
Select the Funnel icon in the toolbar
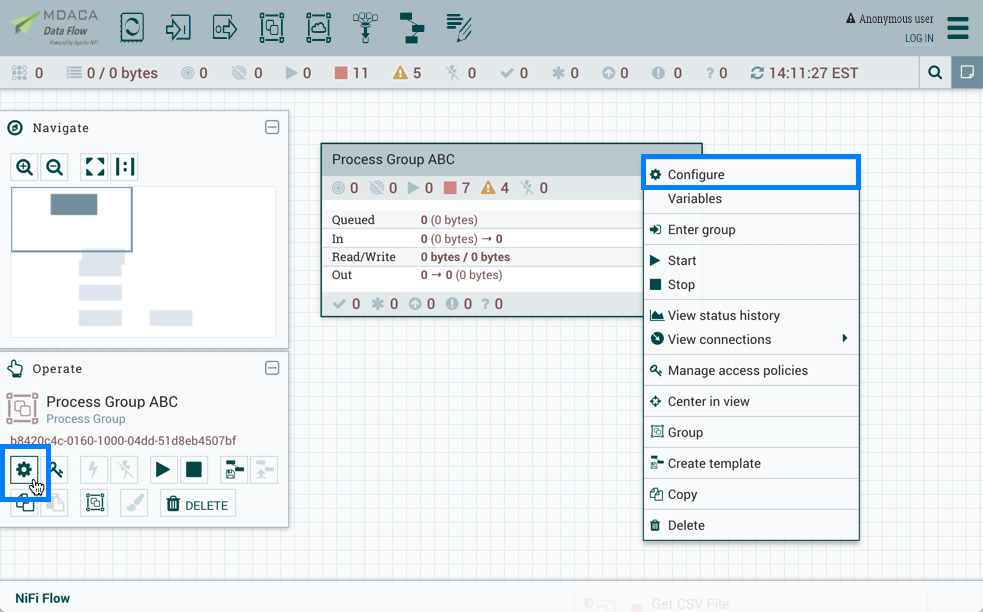[x=365, y=27]
